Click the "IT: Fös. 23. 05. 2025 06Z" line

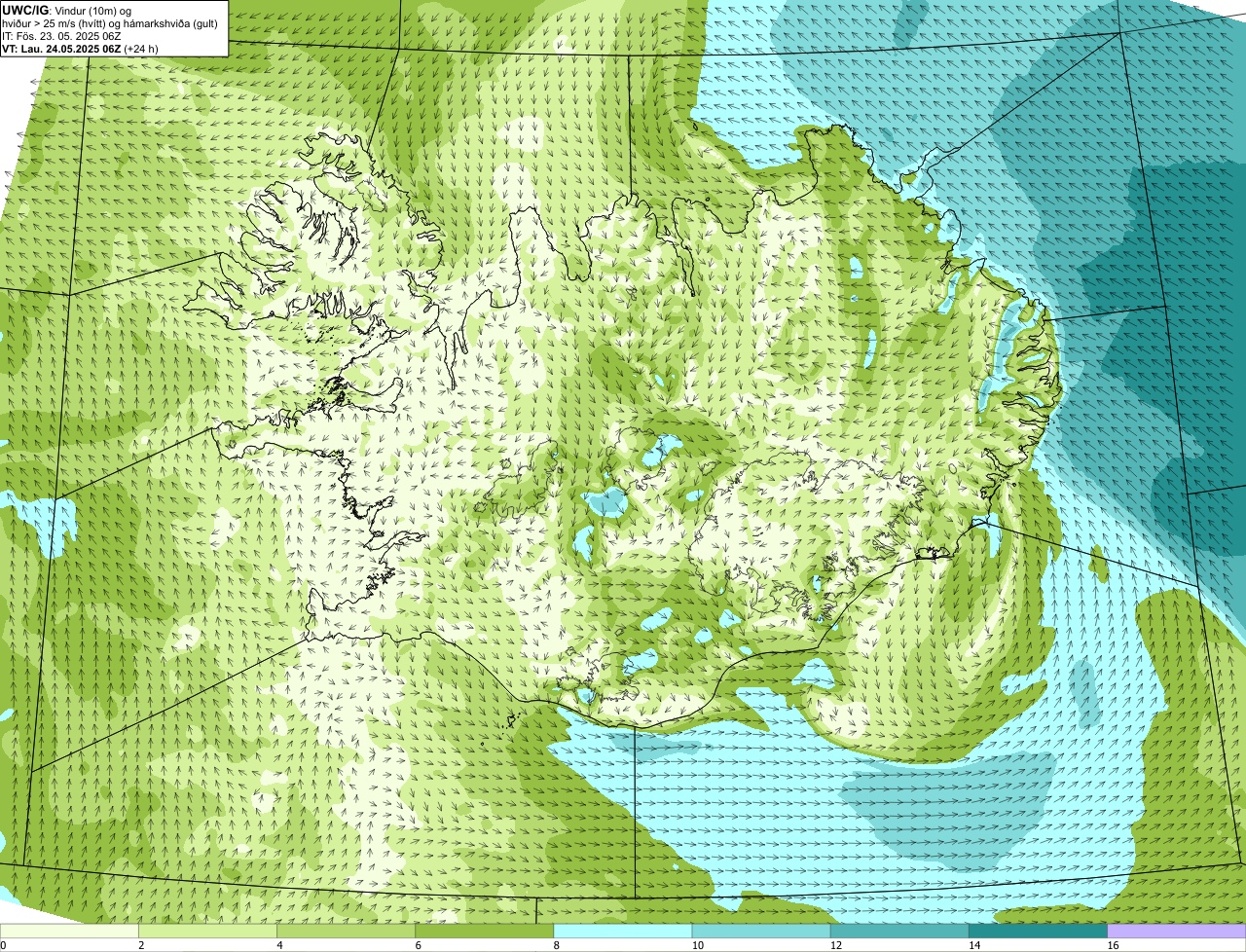61,36
